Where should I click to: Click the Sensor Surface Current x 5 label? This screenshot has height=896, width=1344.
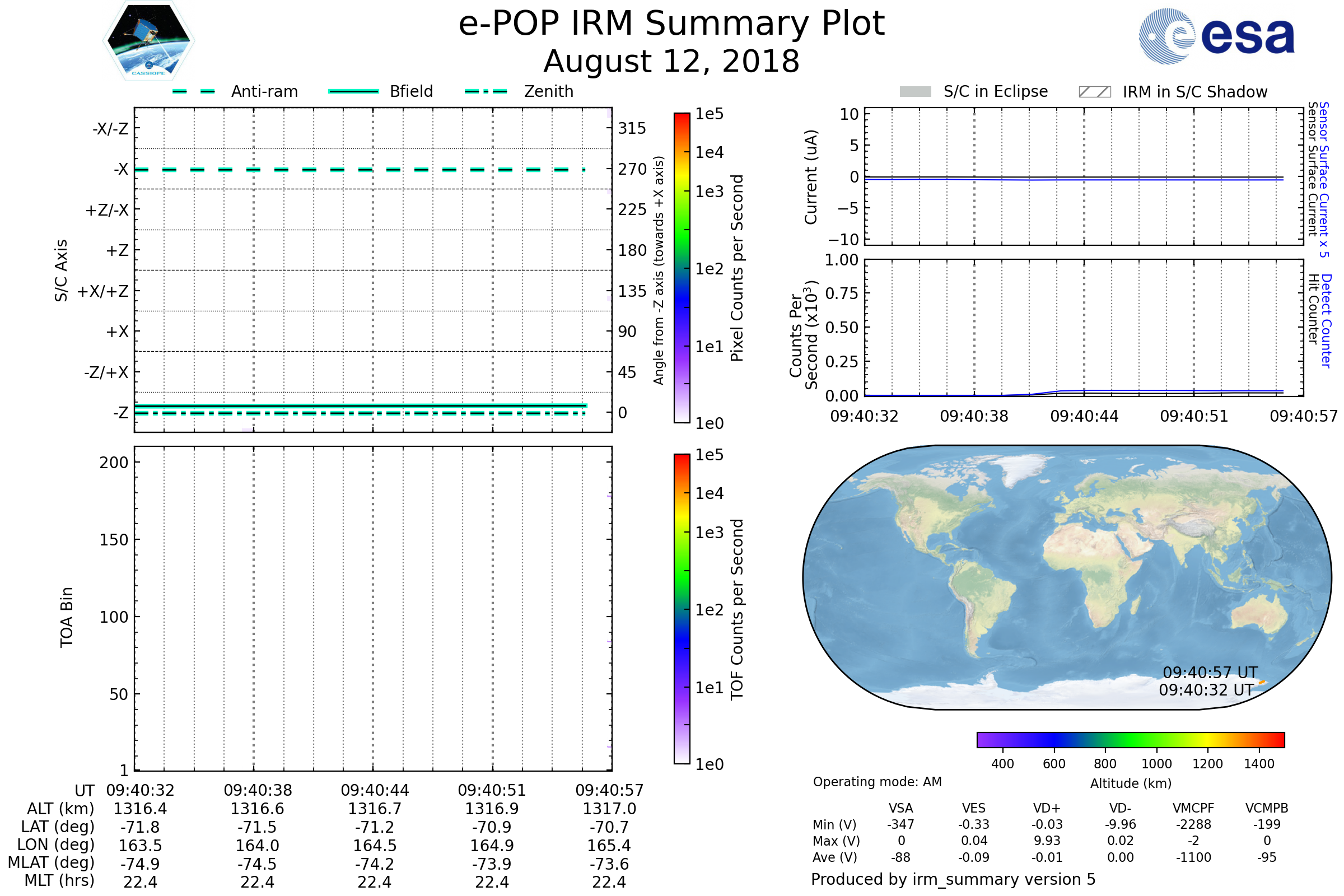click(x=1324, y=179)
